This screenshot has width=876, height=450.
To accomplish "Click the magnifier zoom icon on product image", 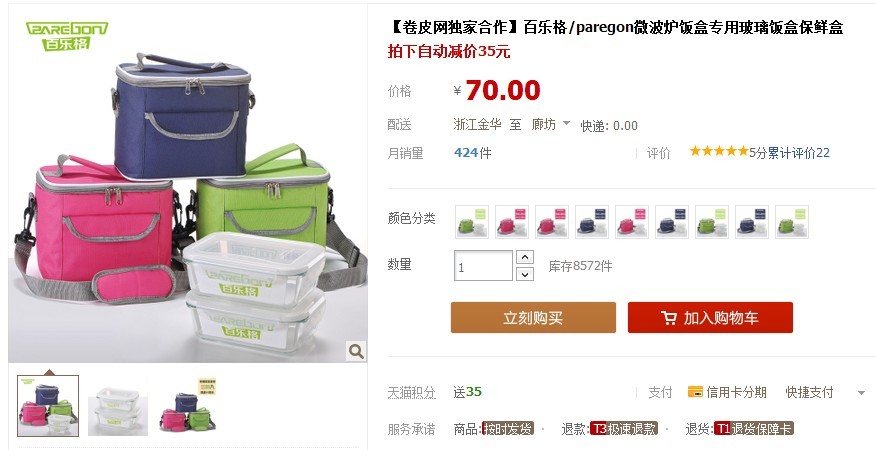I will pyautogui.click(x=356, y=351).
